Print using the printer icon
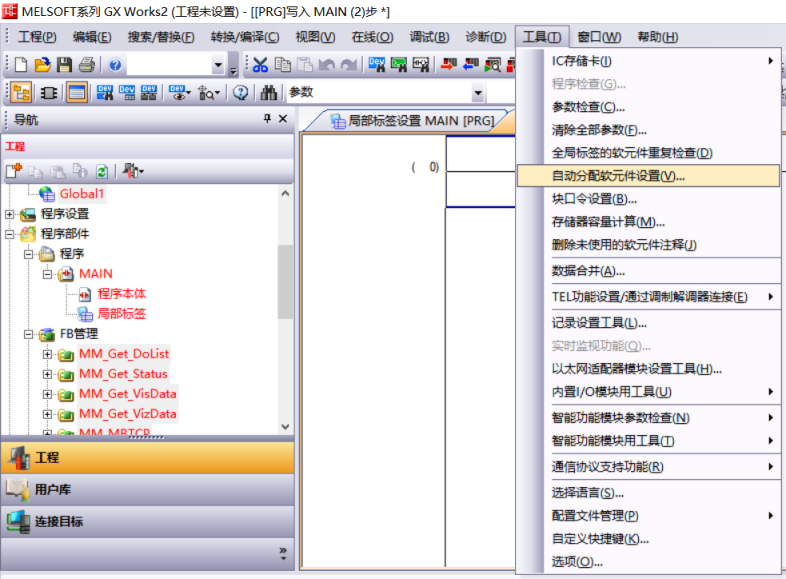This screenshot has height=579, width=786. click(x=87, y=65)
